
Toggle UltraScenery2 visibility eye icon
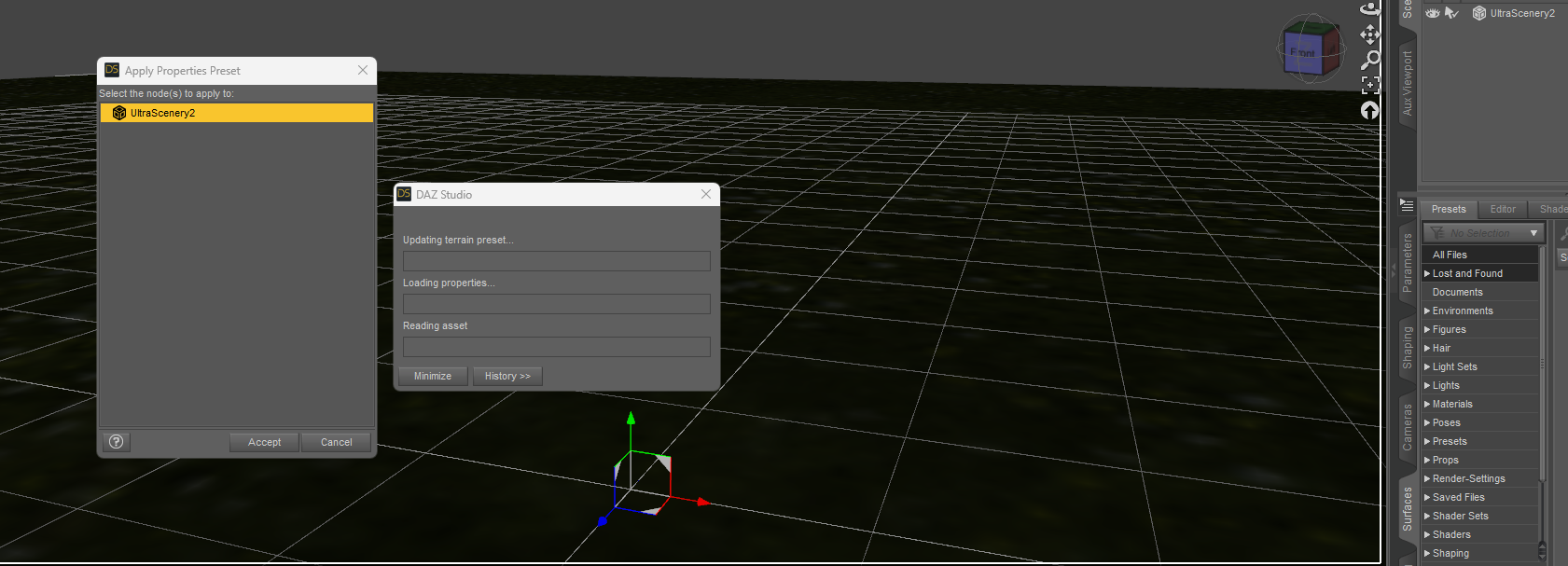[1433, 13]
